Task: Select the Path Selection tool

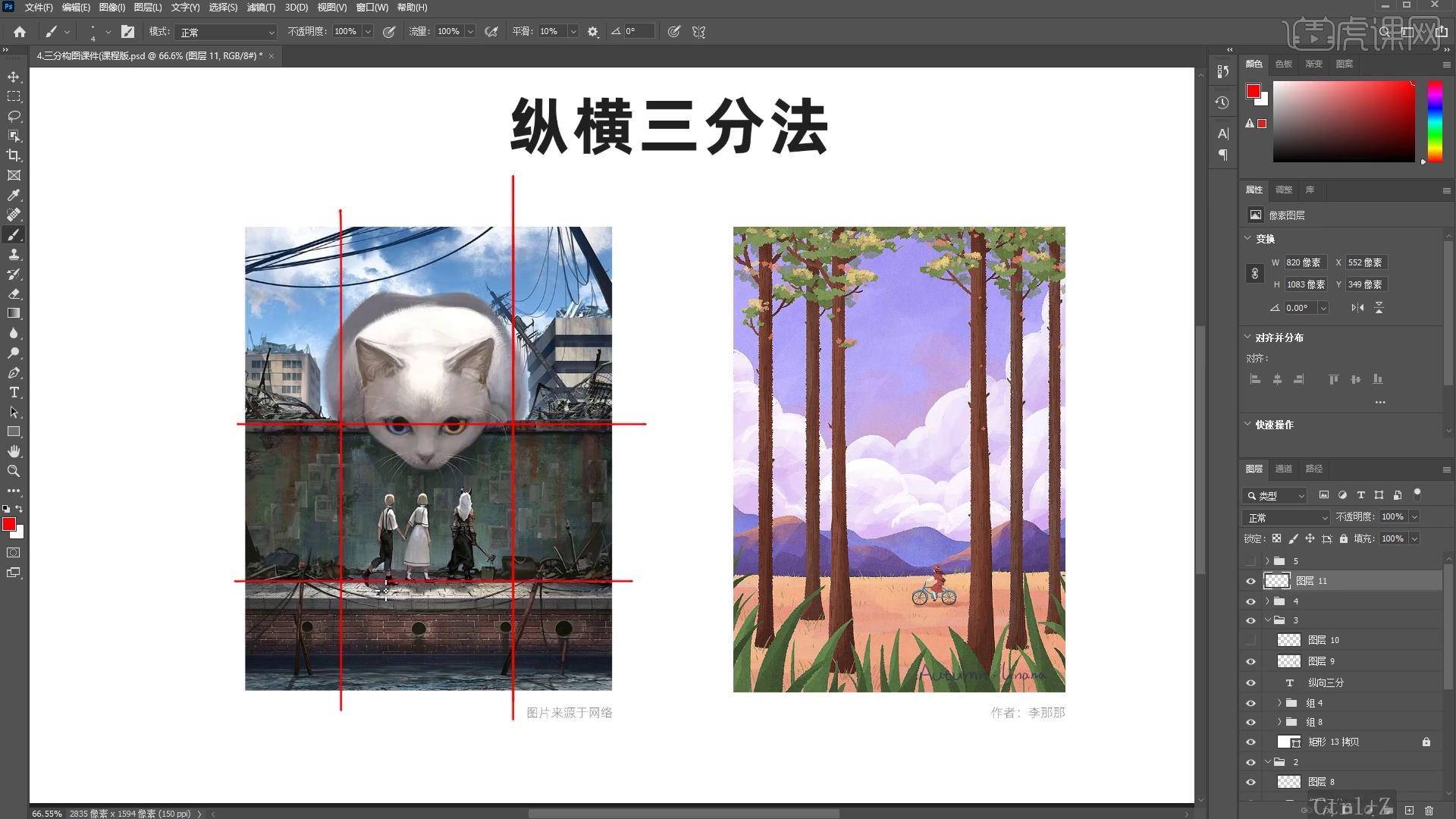Action: tap(14, 412)
